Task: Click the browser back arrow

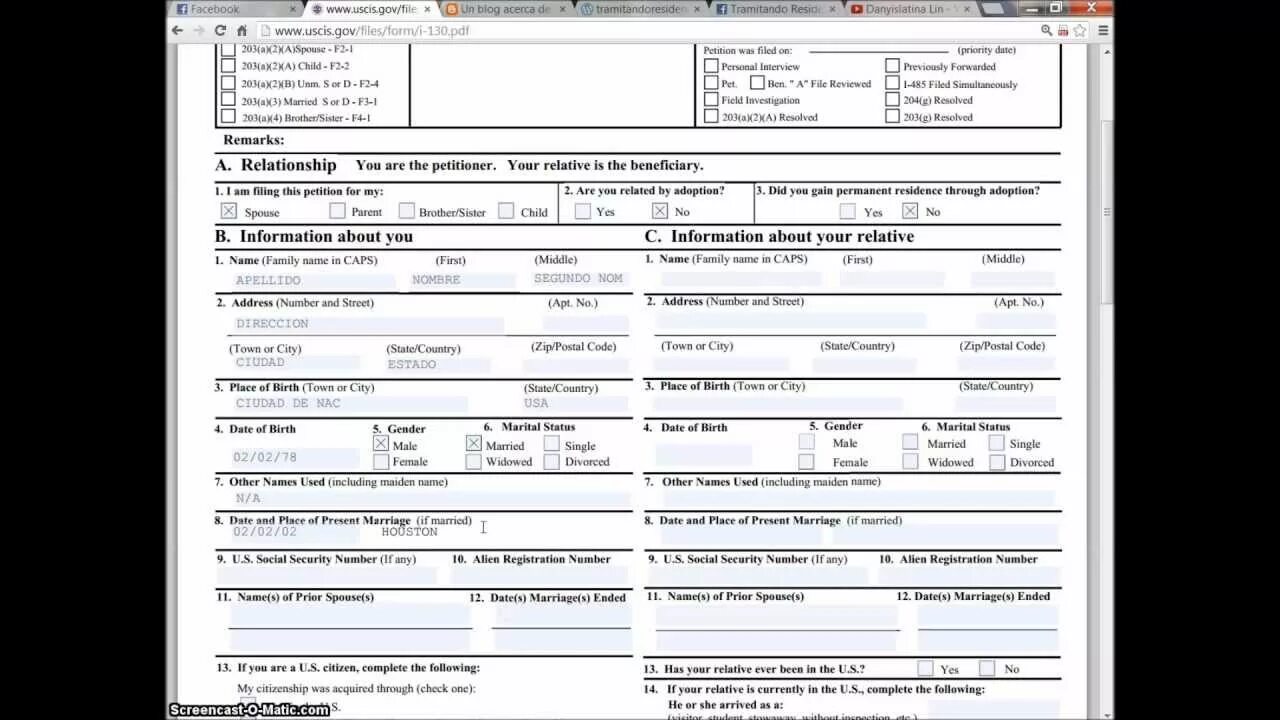Action: pos(177,30)
